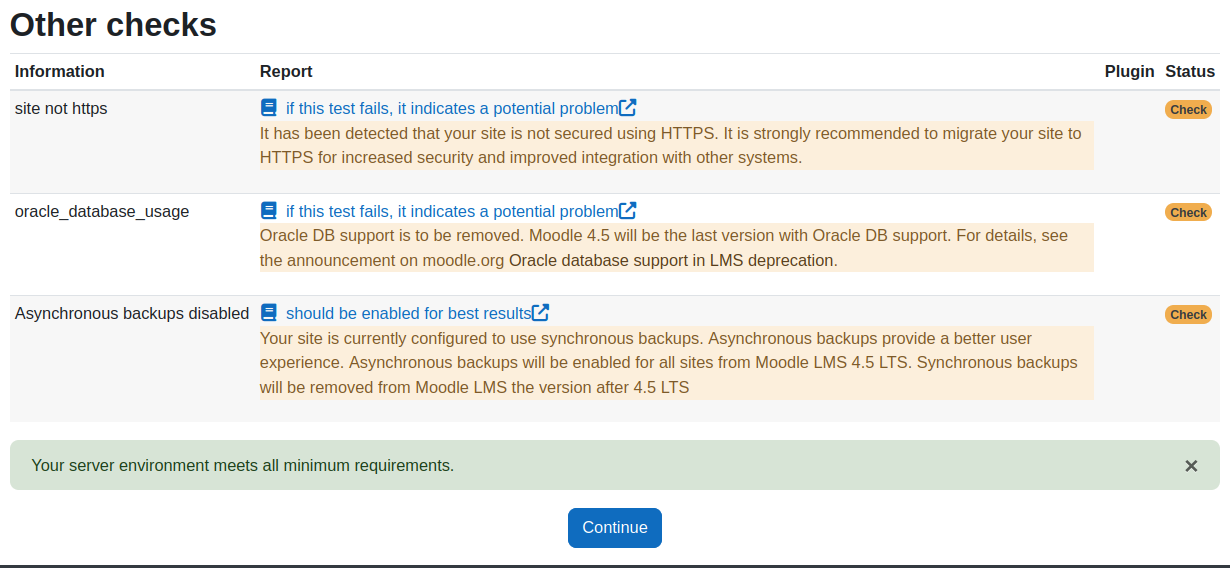
Task: Open 'if this test fails' link for oracle_database_usage
Action: point(452,211)
